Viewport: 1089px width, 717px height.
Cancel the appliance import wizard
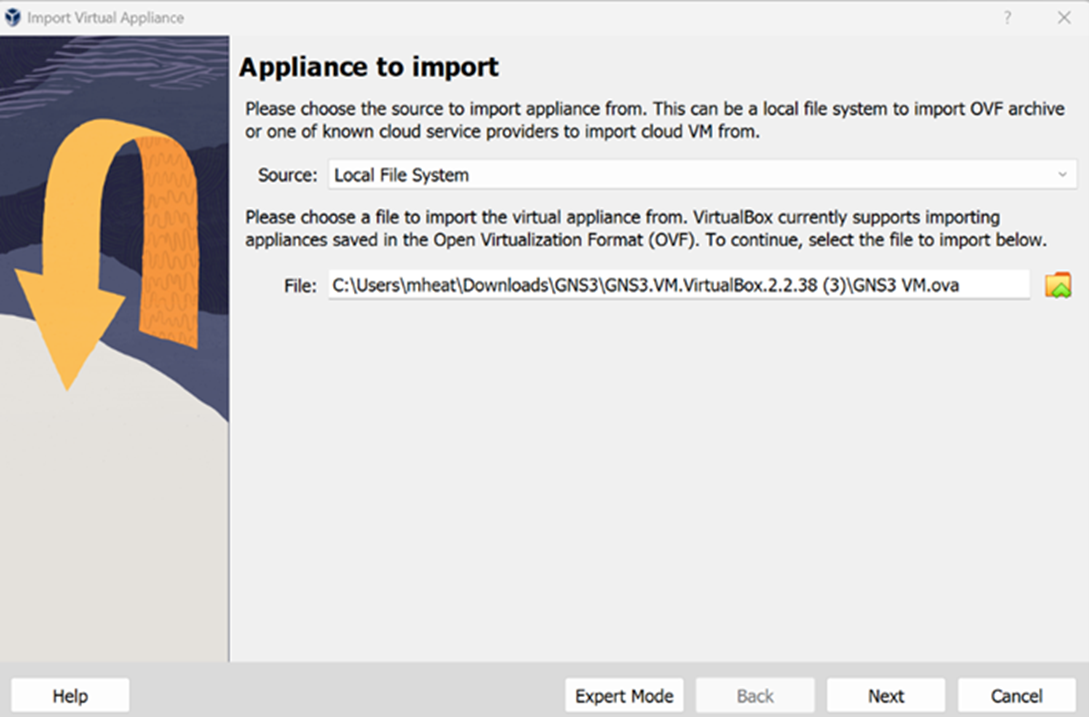(x=1017, y=695)
